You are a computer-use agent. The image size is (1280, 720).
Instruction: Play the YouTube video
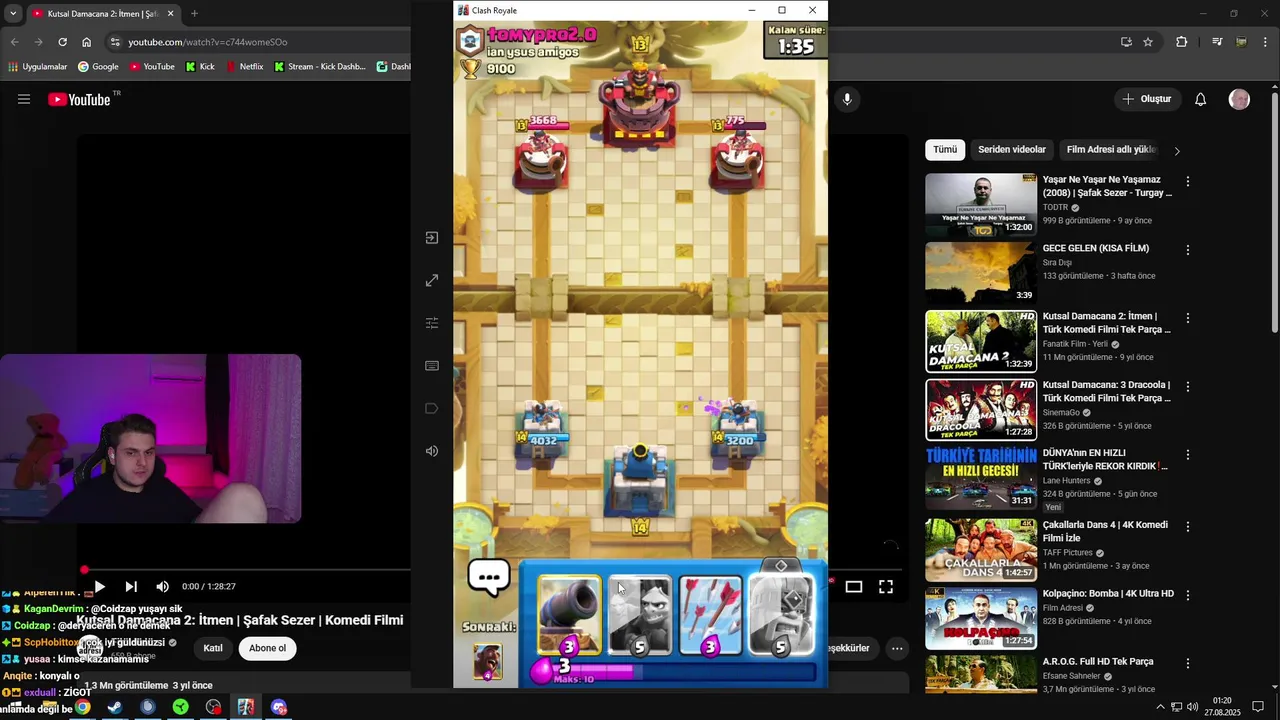(99, 587)
